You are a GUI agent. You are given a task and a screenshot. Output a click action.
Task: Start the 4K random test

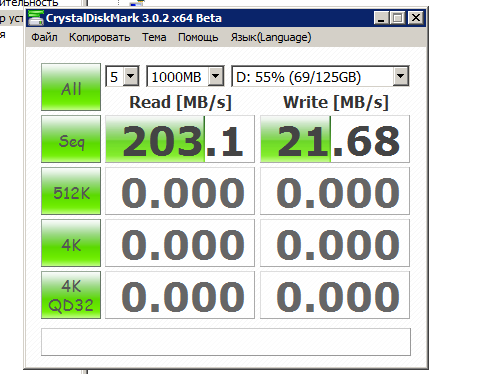tap(71, 243)
